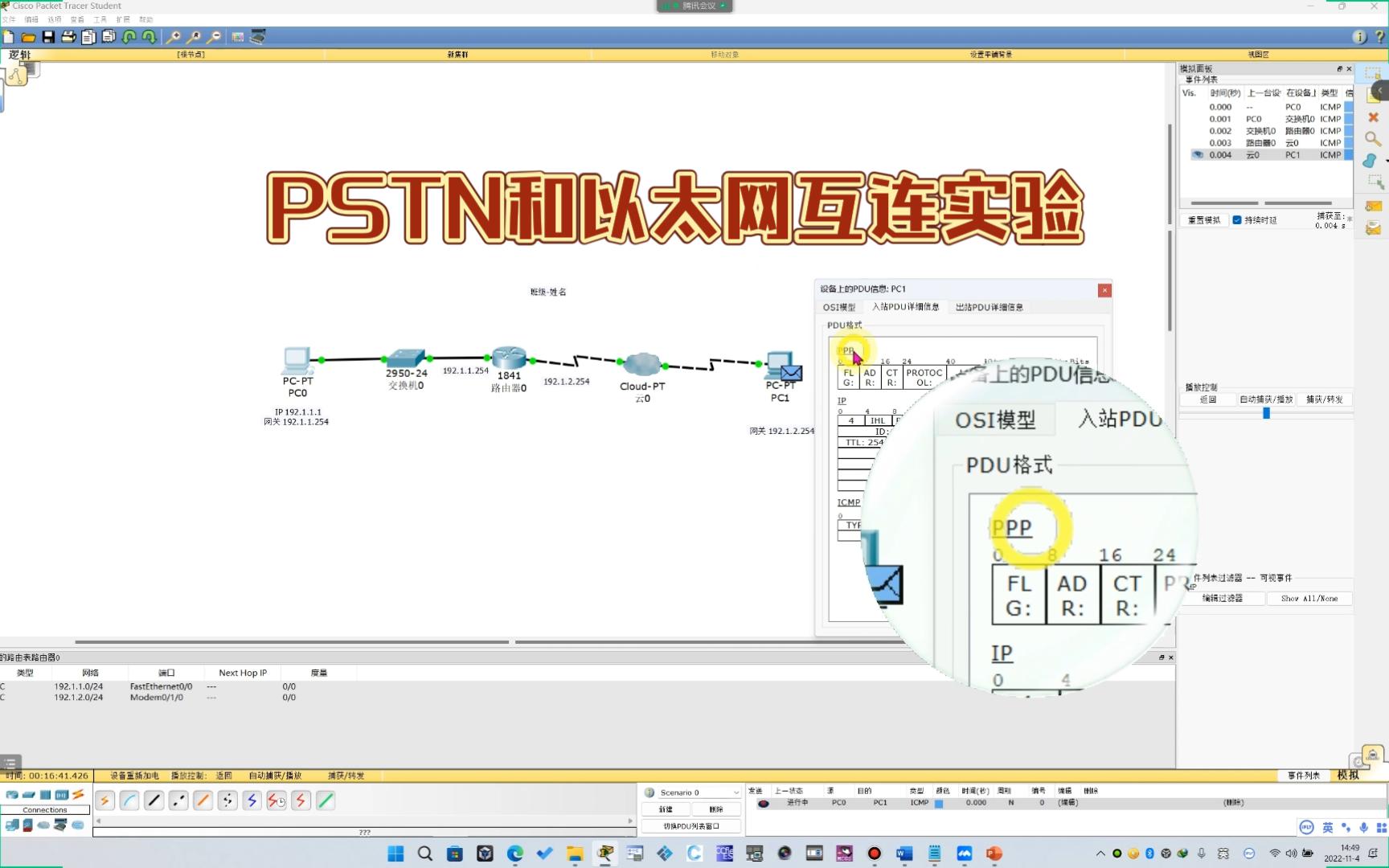The height and width of the screenshot is (868, 1389).
Task: Choose the serial DCE cable with clock
Action: pos(277,800)
